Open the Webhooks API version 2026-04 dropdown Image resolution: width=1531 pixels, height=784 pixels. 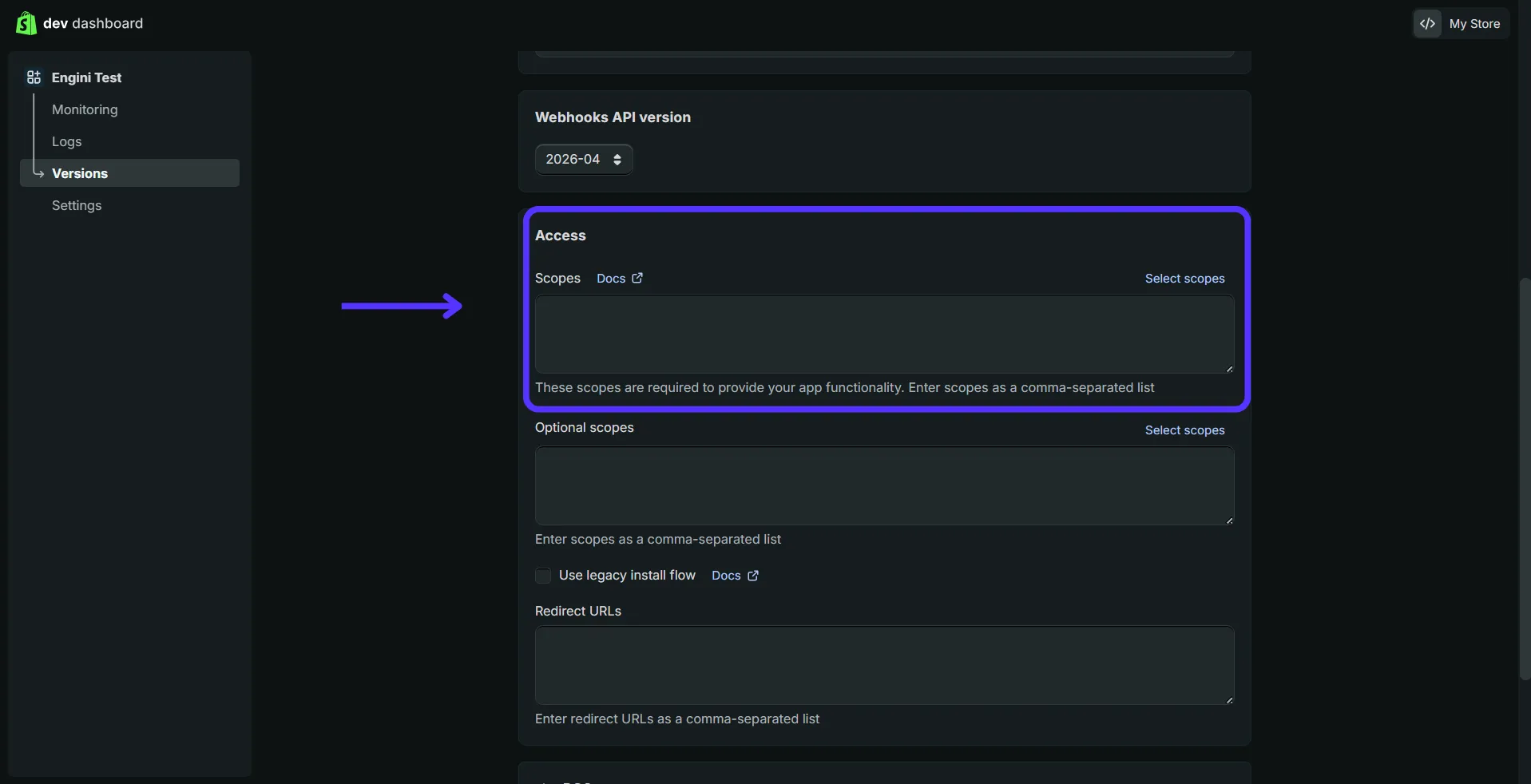(584, 159)
